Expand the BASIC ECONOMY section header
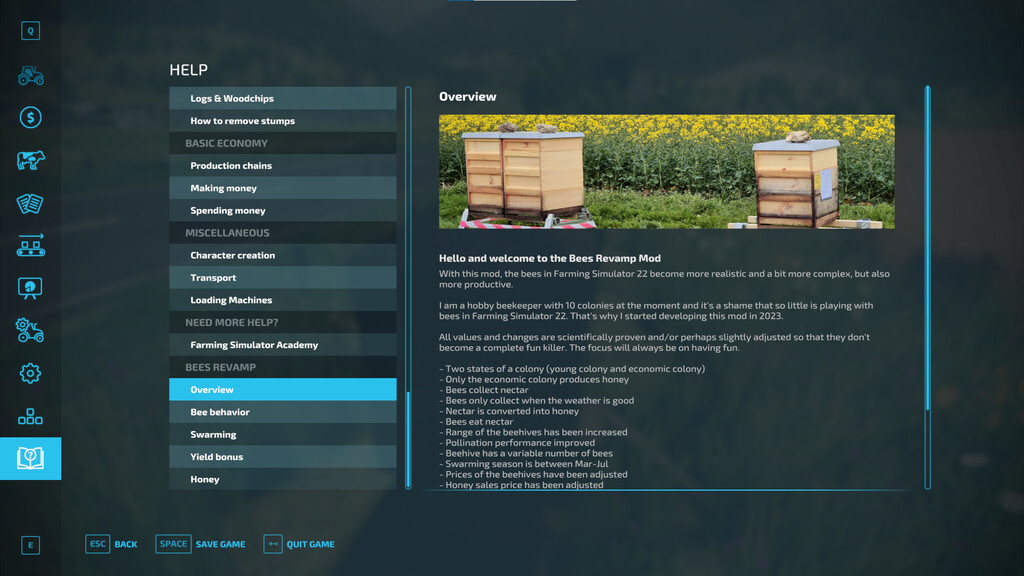This screenshot has height=576, width=1024. (x=282, y=143)
